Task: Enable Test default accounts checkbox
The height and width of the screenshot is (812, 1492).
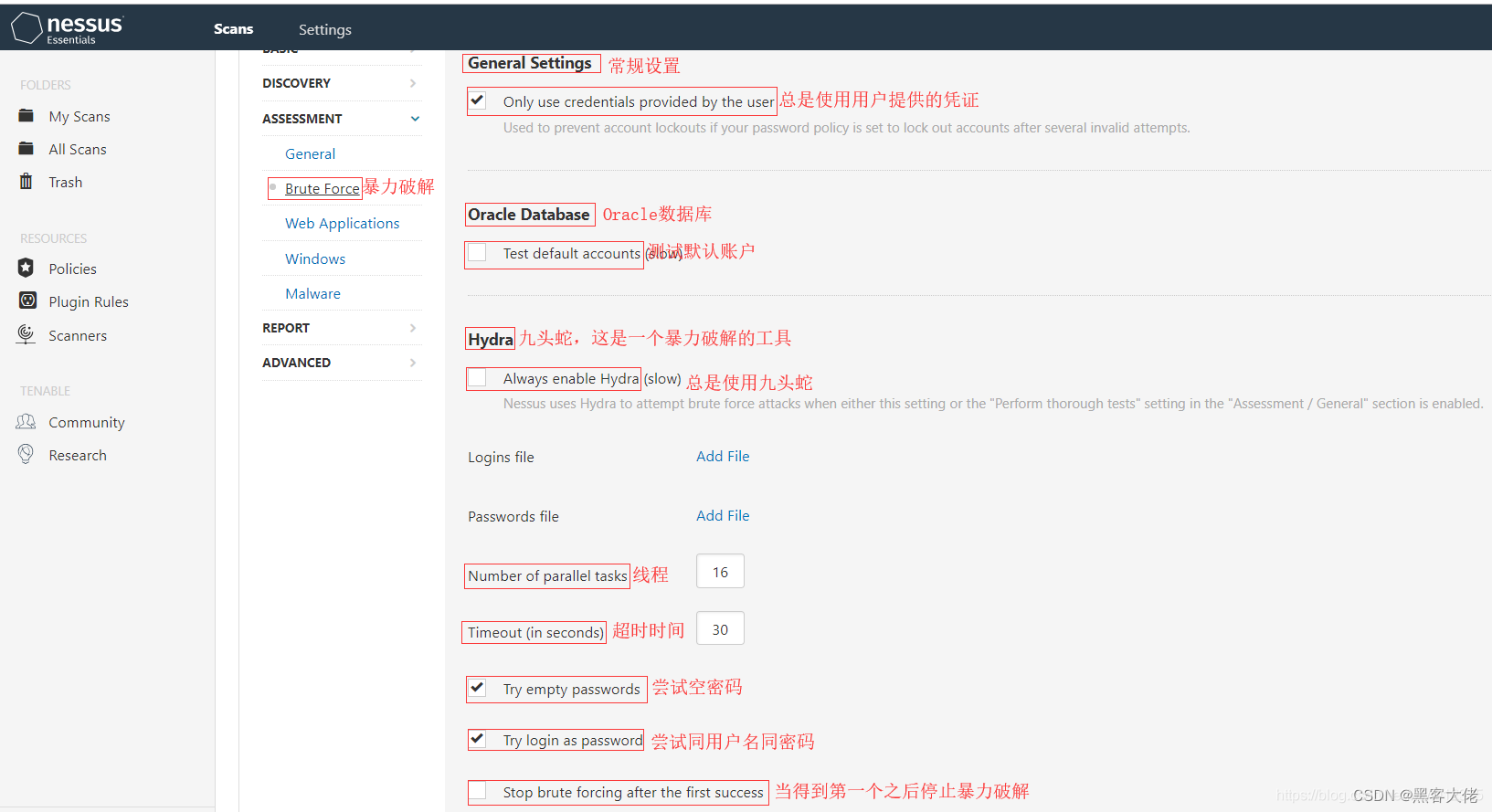Action: point(477,253)
